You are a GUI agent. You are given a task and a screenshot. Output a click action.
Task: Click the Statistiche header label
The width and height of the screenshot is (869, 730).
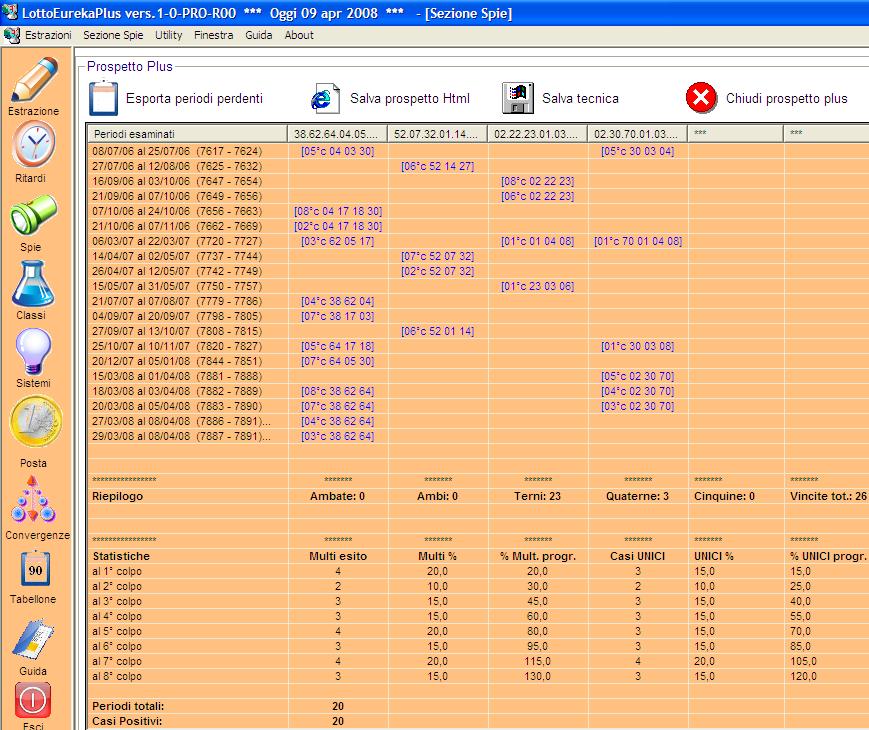pyautogui.click(x=121, y=556)
